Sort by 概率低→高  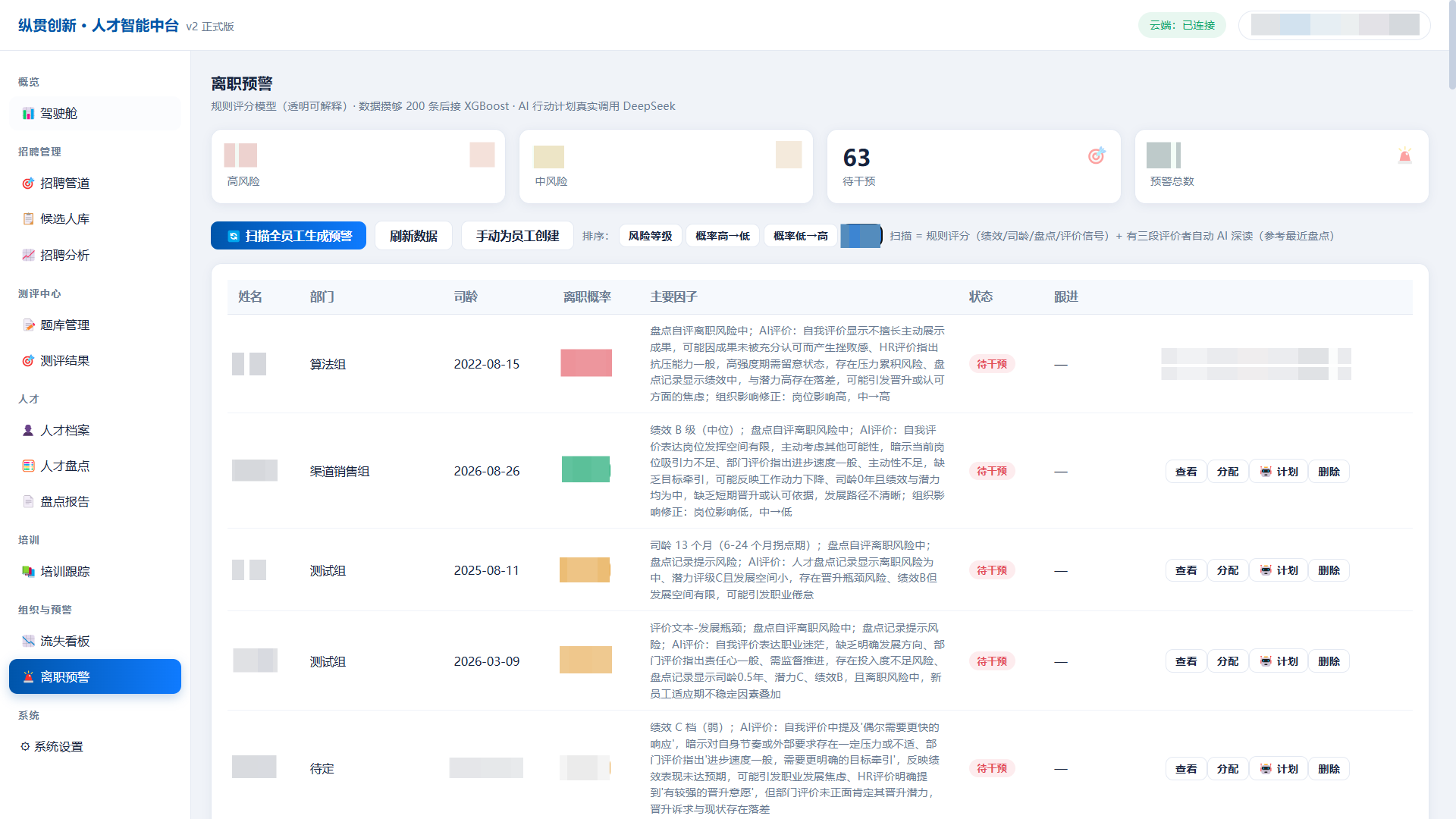tap(800, 236)
